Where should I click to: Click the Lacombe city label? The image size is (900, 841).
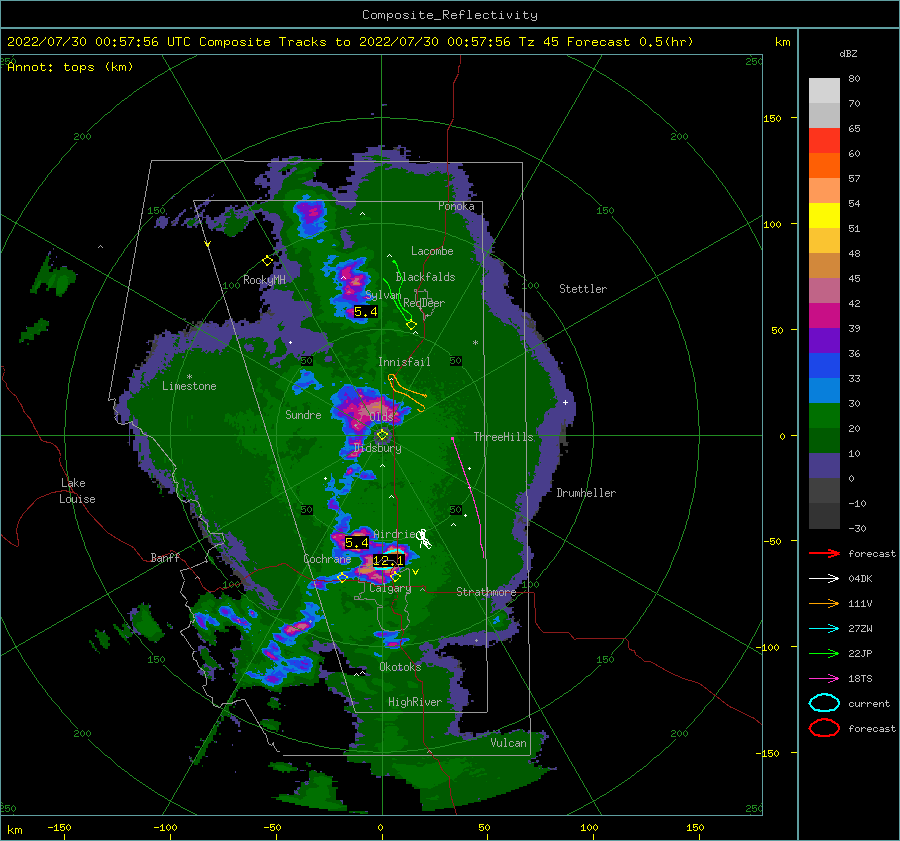[432, 251]
